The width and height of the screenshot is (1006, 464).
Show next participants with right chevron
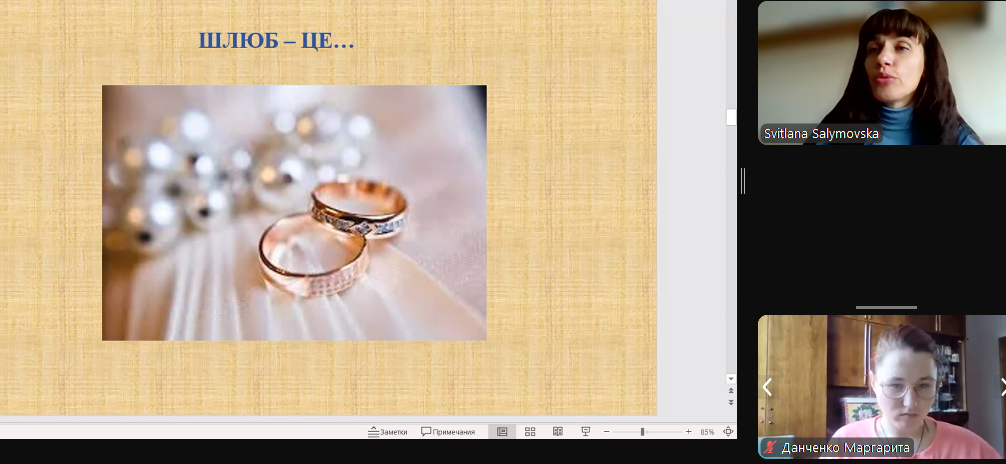(1002, 387)
